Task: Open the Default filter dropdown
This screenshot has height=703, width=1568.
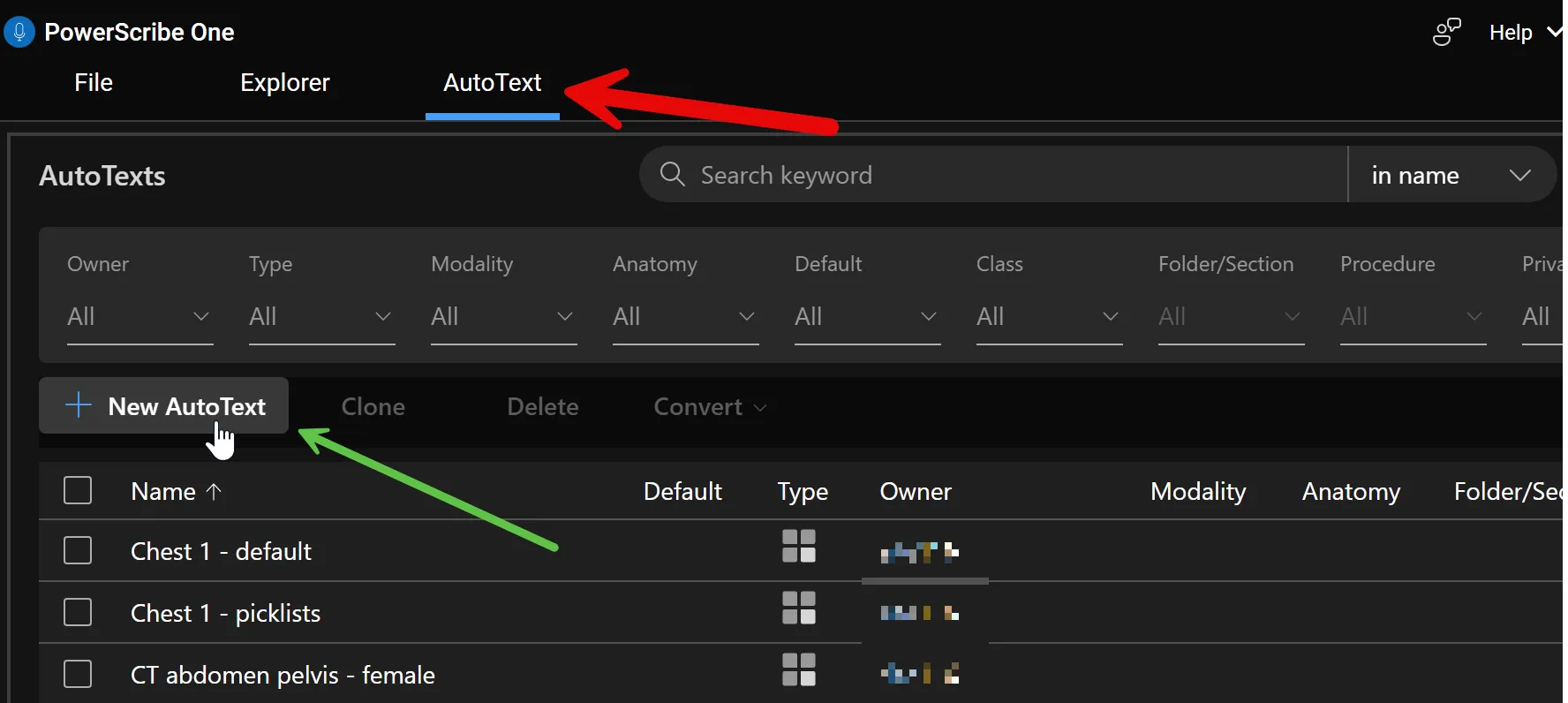Action: (x=867, y=316)
